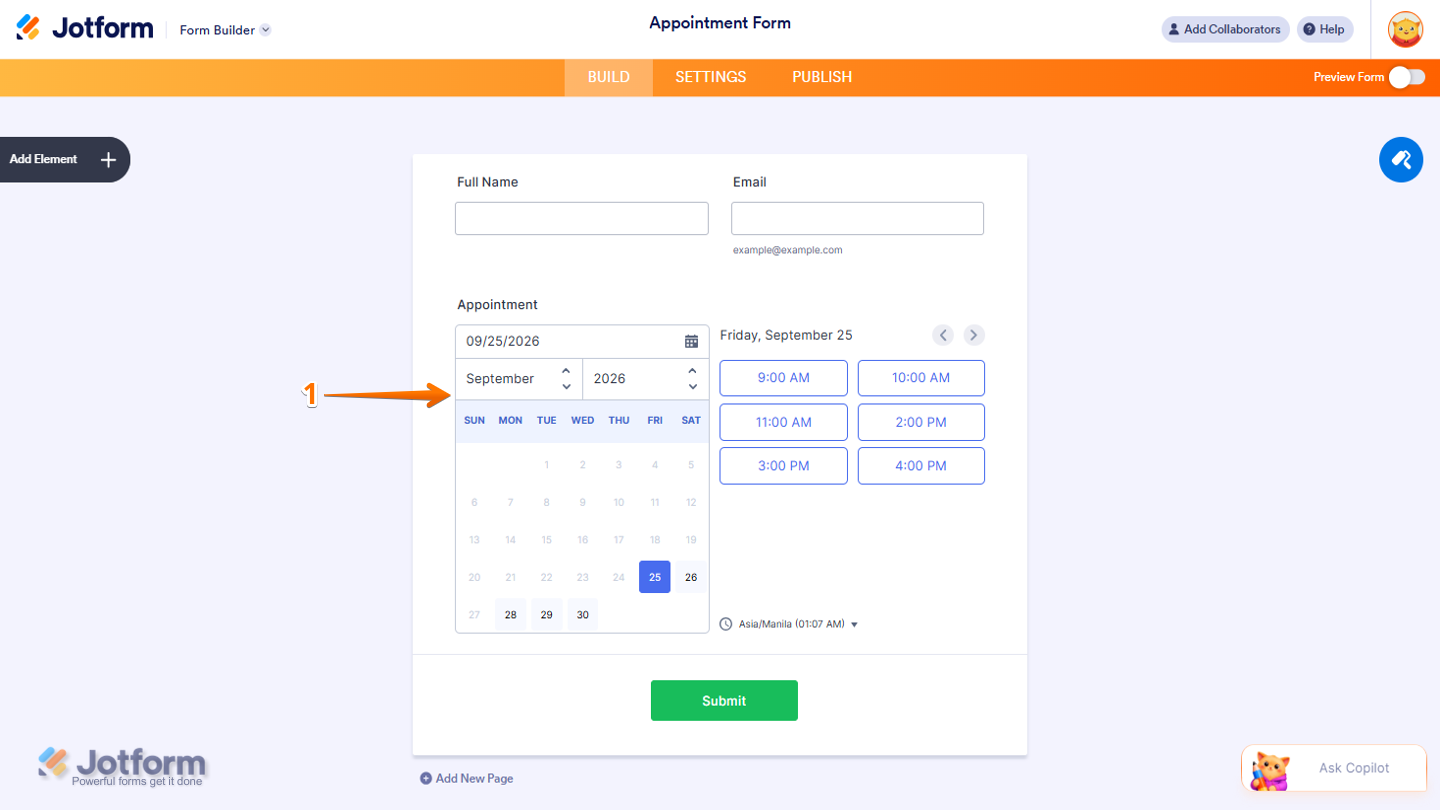Open the 2026 year selector

pyautogui.click(x=646, y=379)
